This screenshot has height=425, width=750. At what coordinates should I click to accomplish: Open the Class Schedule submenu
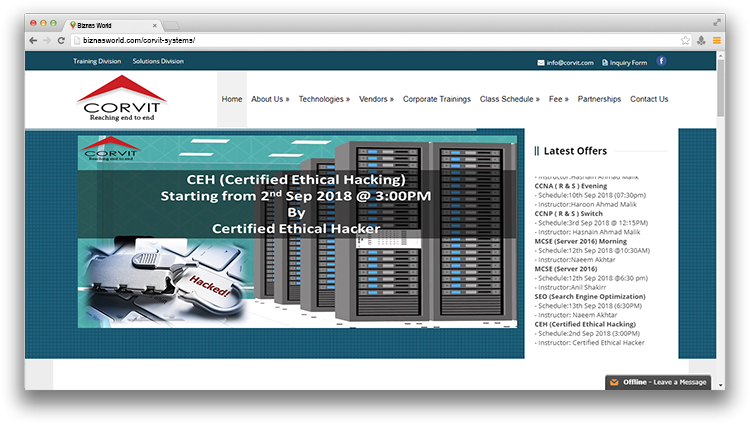pyautogui.click(x=509, y=99)
